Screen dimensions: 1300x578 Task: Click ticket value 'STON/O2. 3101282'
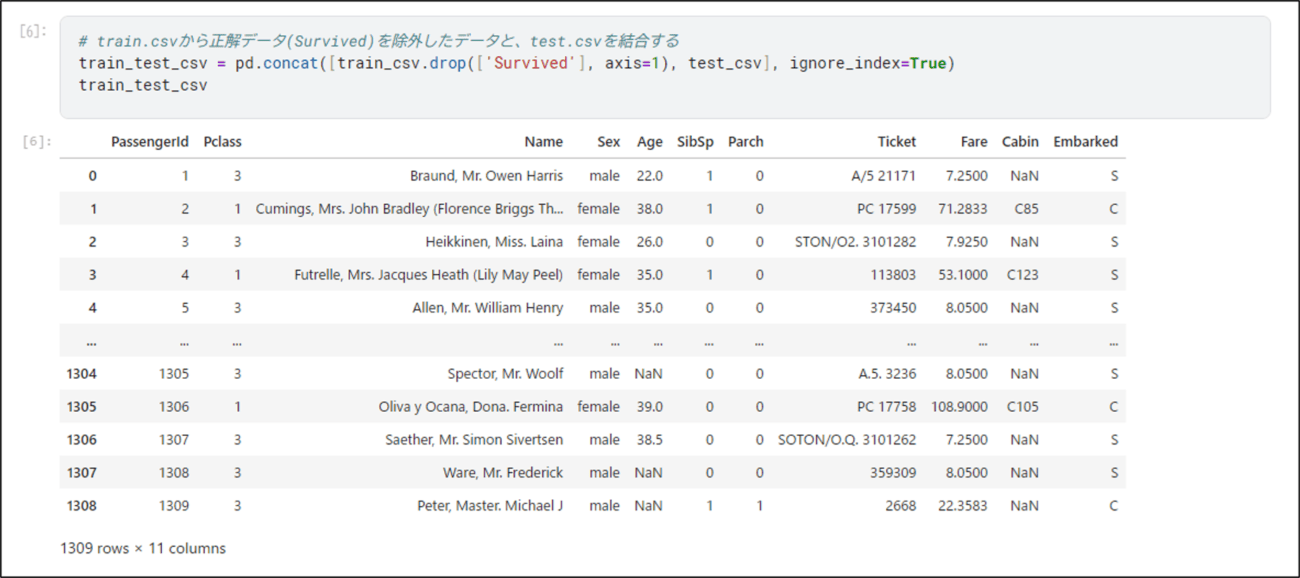855,242
